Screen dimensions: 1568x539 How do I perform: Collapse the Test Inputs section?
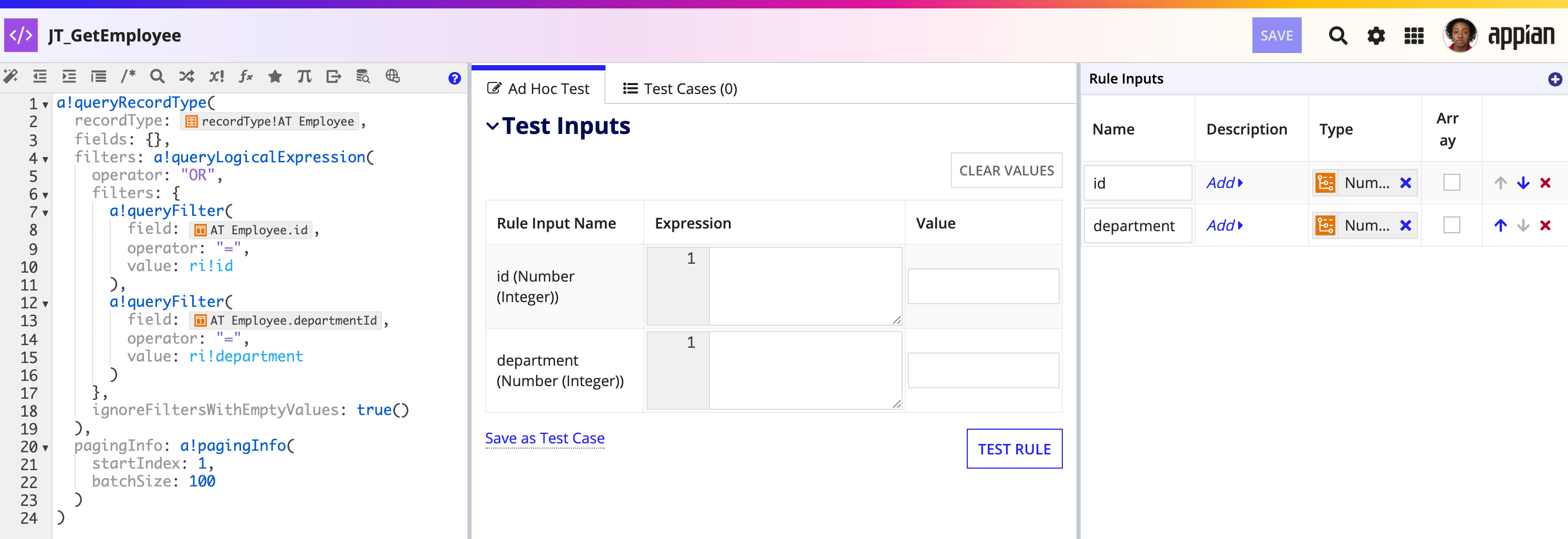click(x=492, y=126)
